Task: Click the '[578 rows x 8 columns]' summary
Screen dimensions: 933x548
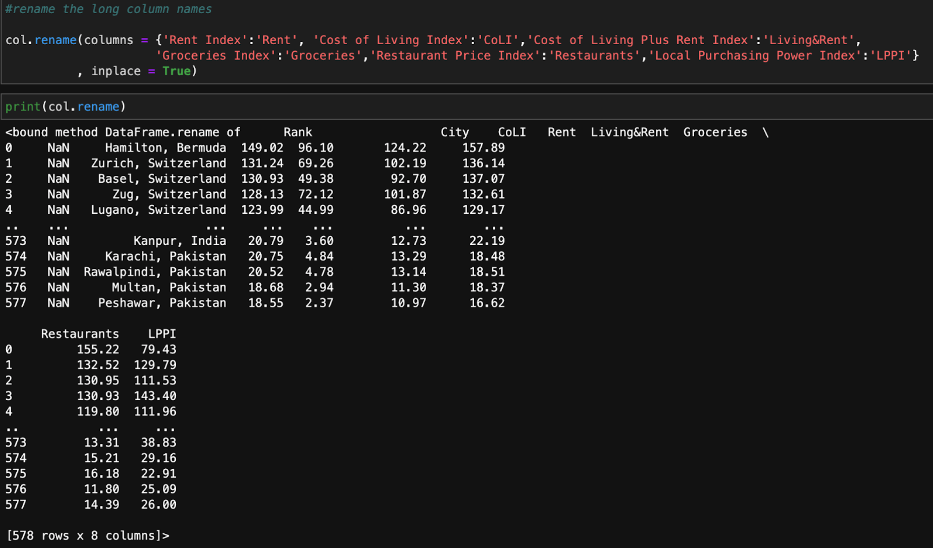Action: click(x=85, y=536)
